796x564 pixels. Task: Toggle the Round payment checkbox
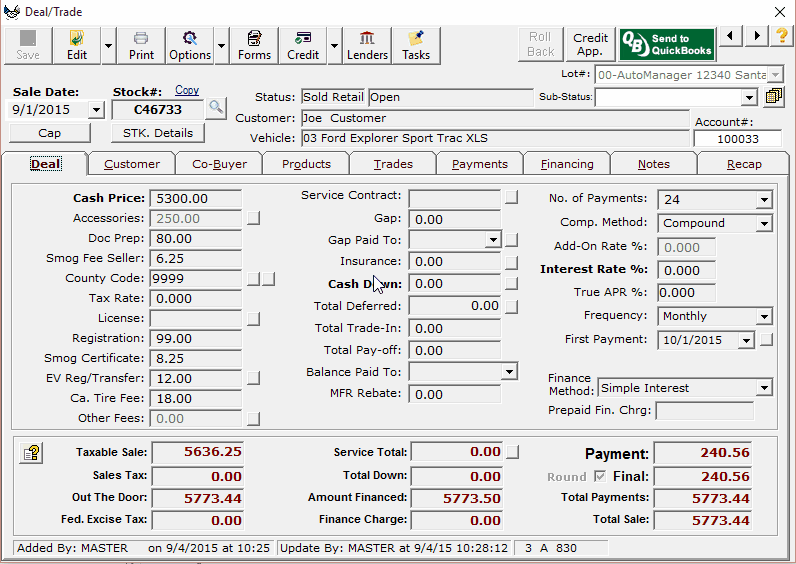[600, 477]
